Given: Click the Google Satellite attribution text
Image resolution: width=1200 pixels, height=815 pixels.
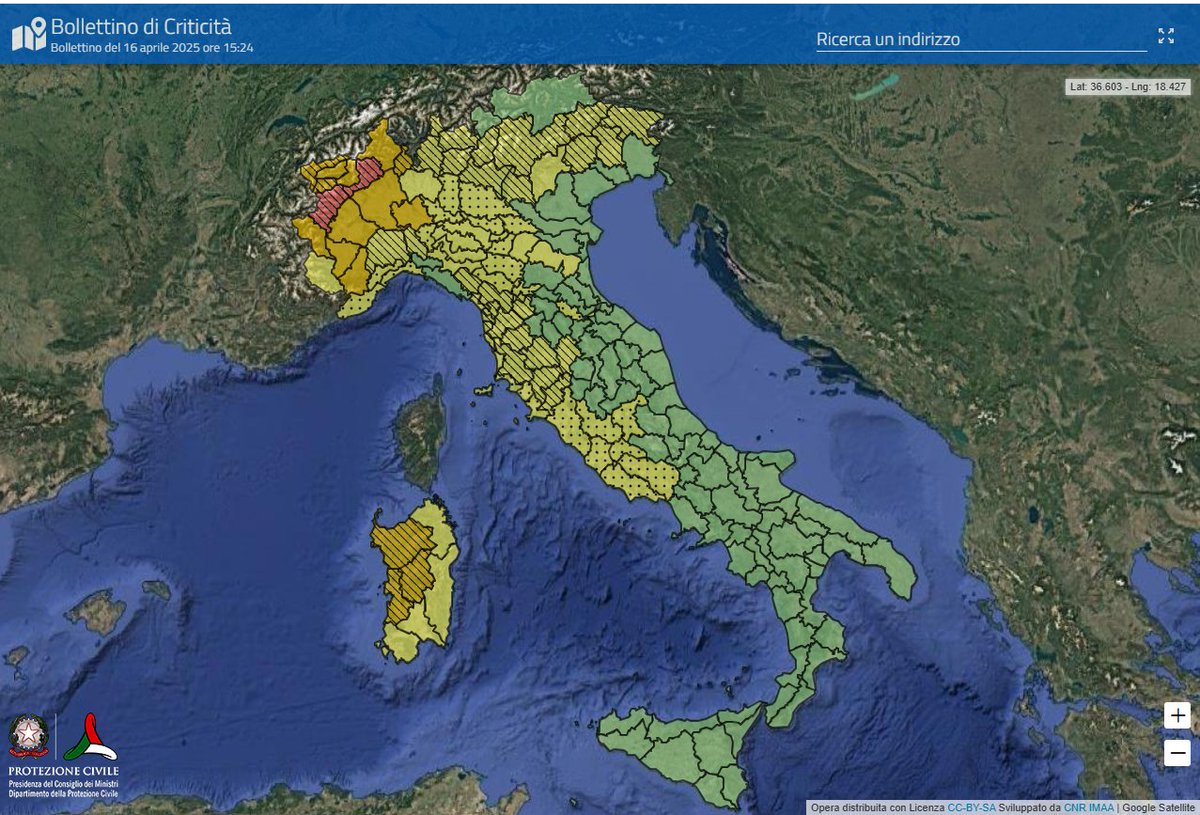Looking at the screenshot, I should click(1159, 807).
